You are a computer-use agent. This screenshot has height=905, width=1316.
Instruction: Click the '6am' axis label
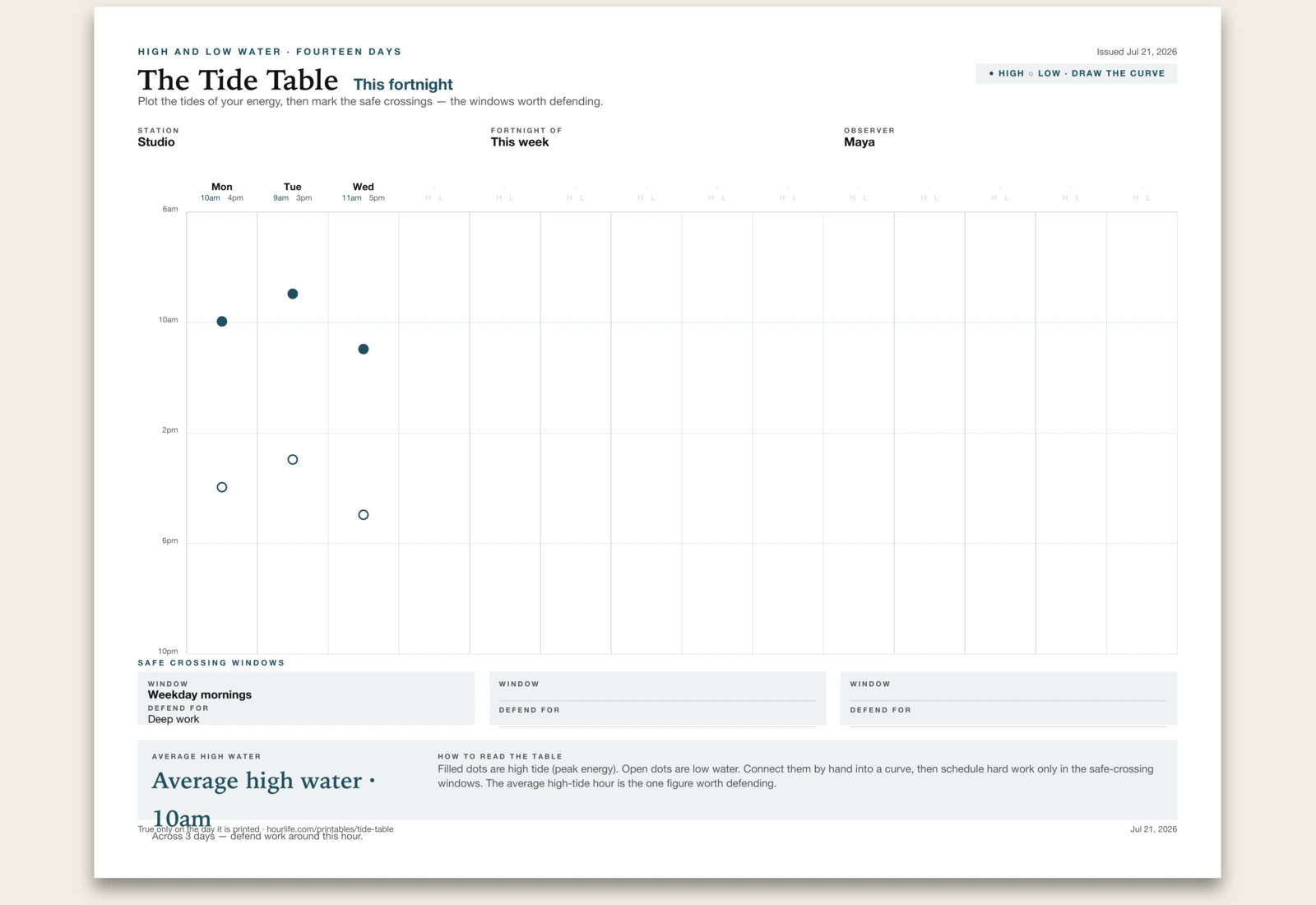coord(170,210)
